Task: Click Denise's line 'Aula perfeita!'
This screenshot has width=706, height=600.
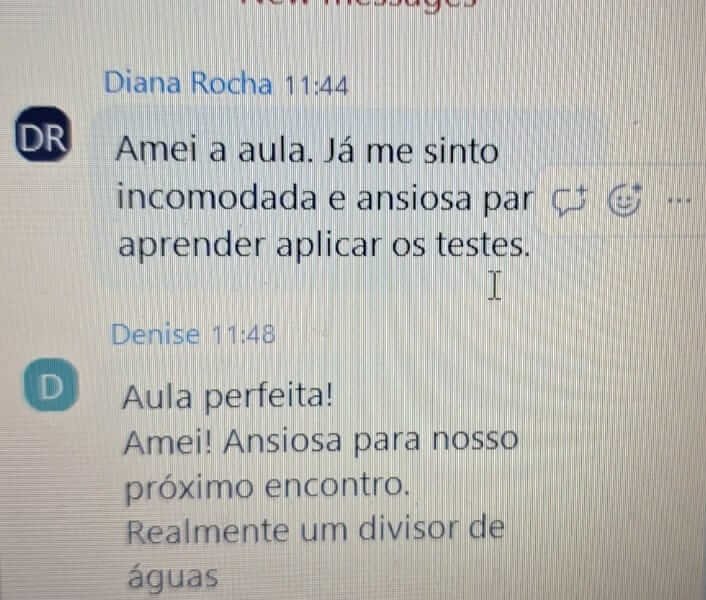Action: 228,397
